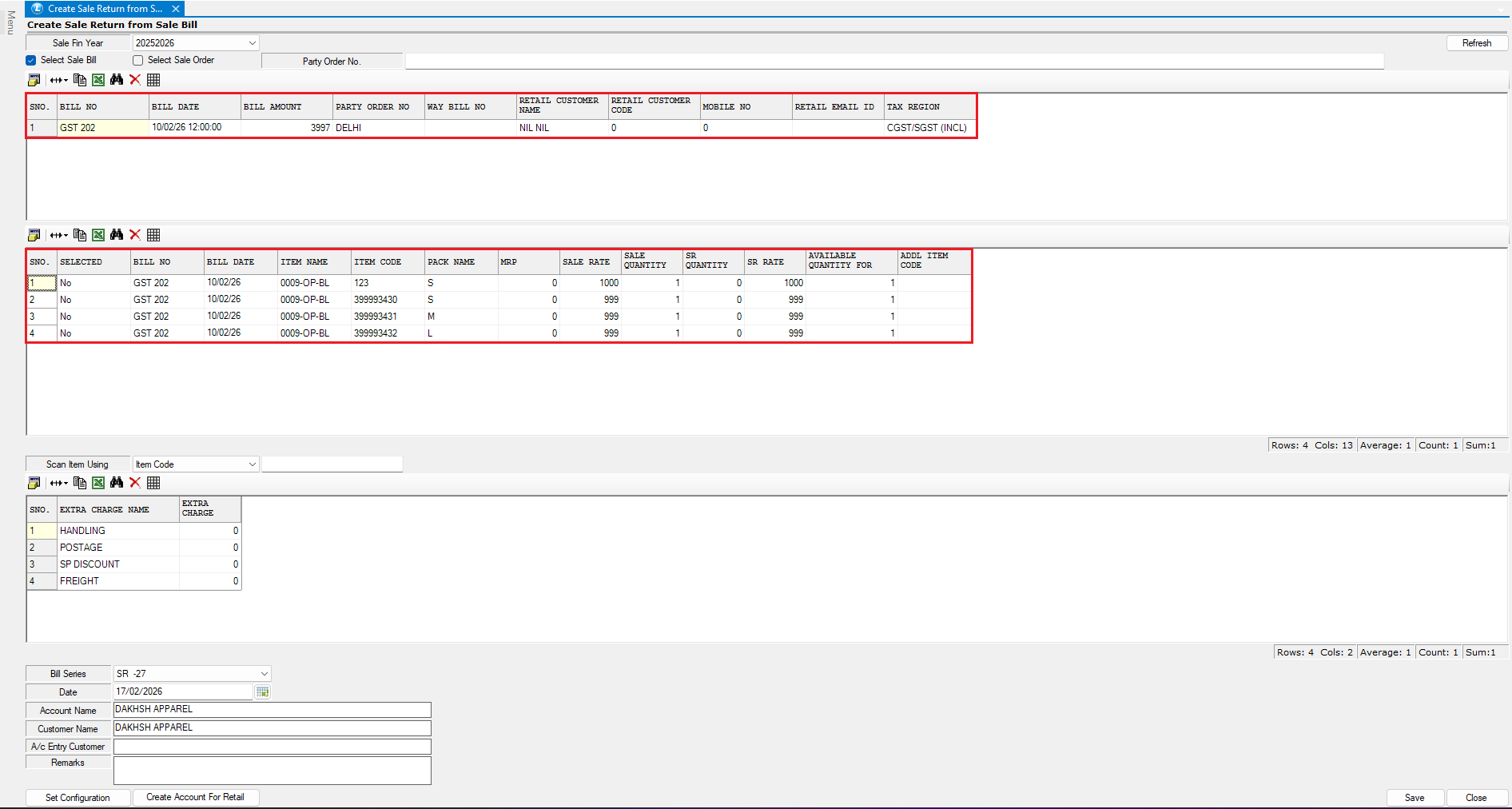Enable the Select Sale Order checkbox
The width and height of the screenshot is (1512, 809).
pos(138,61)
